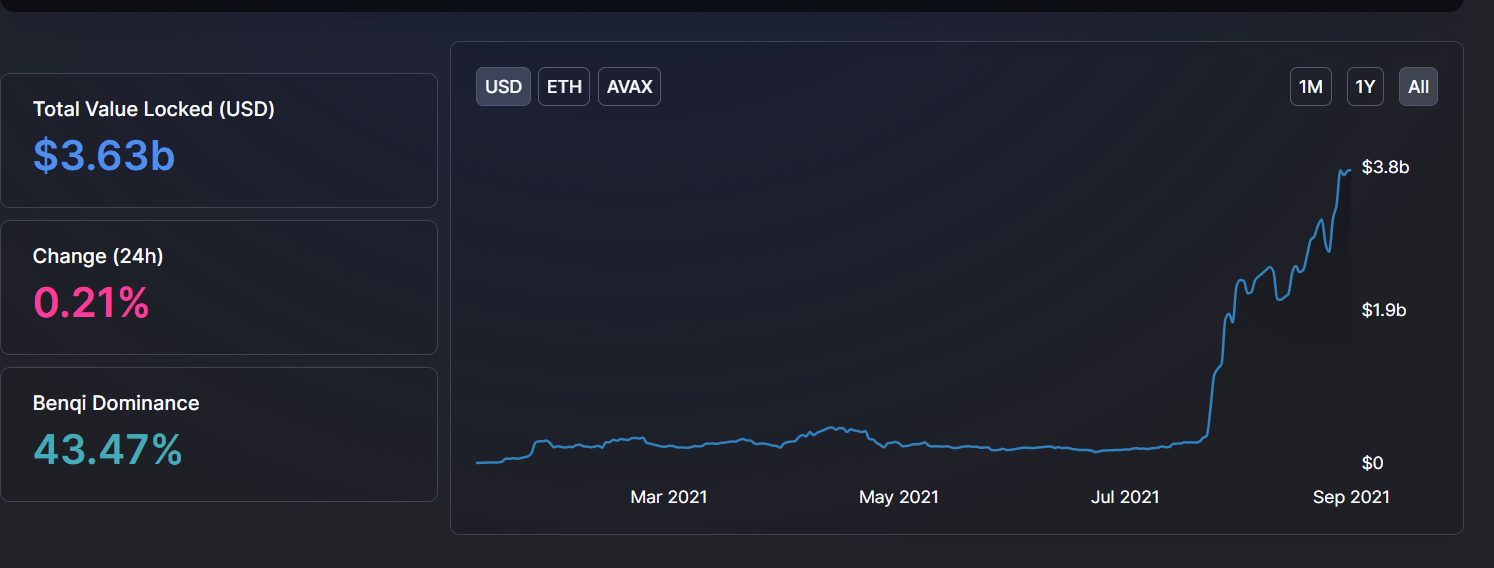Click the peak of the TVL chart line
The width and height of the screenshot is (1494, 568).
(1341, 171)
